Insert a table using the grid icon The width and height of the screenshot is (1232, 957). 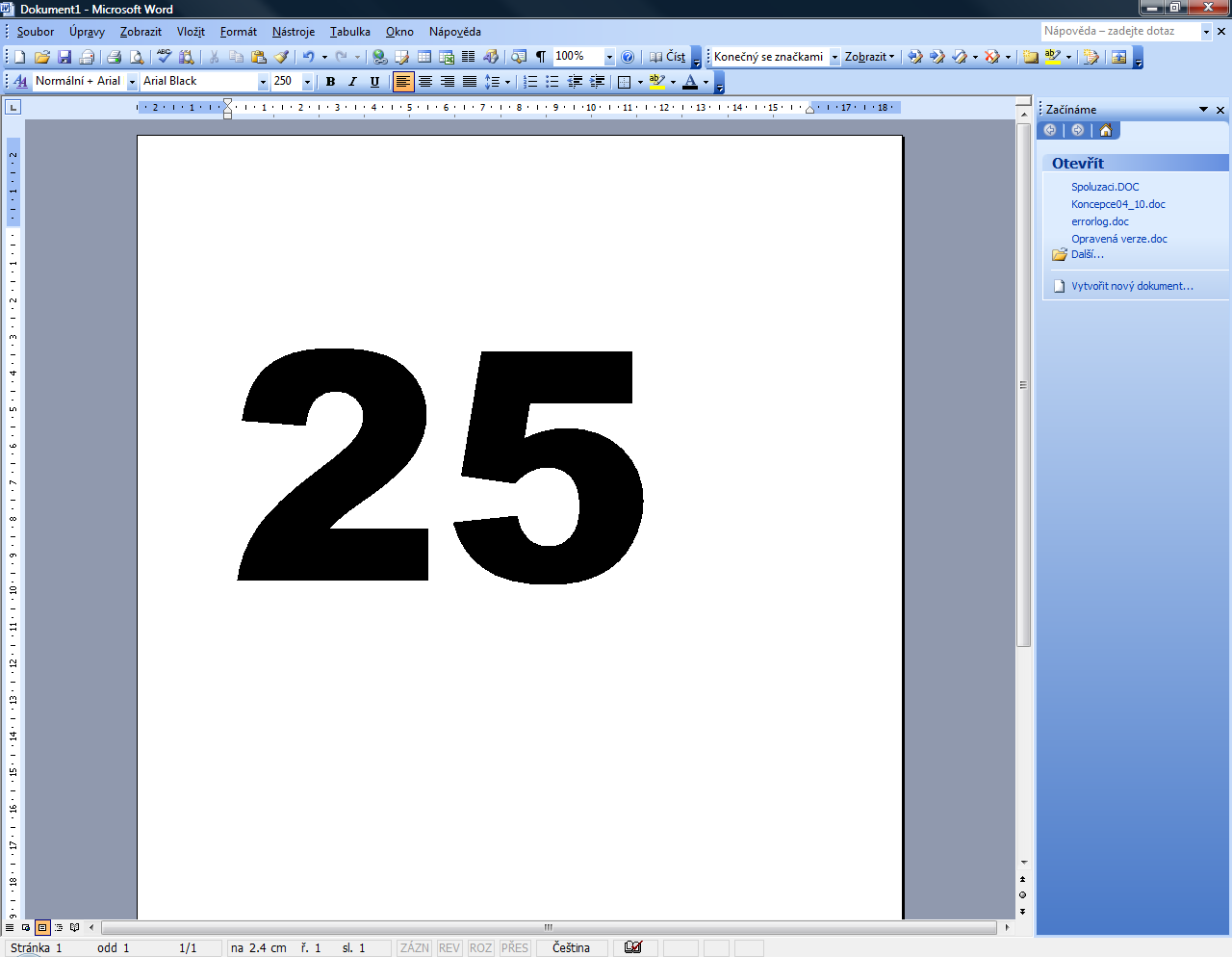423,57
